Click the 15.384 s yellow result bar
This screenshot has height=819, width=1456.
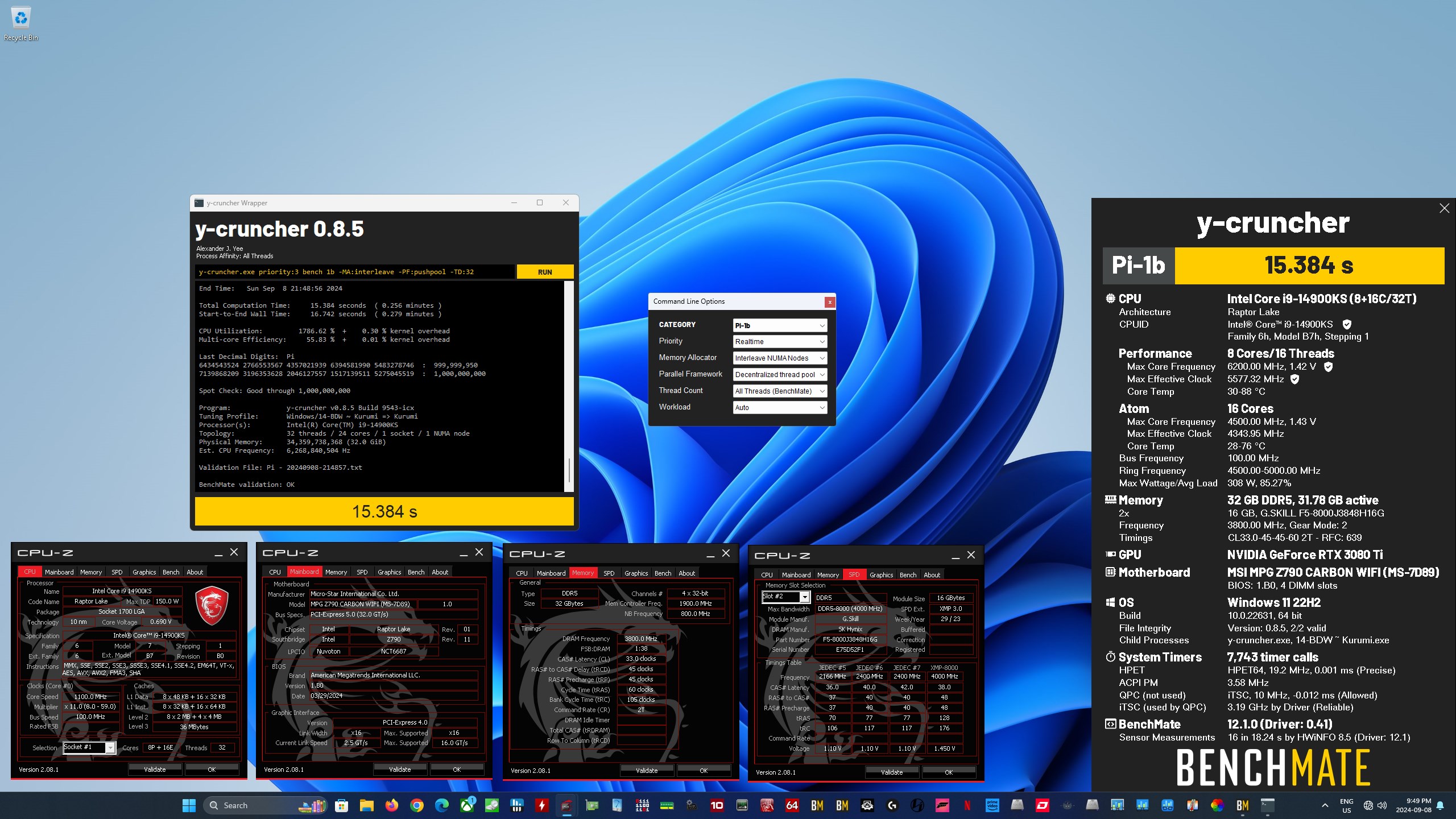tap(384, 512)
